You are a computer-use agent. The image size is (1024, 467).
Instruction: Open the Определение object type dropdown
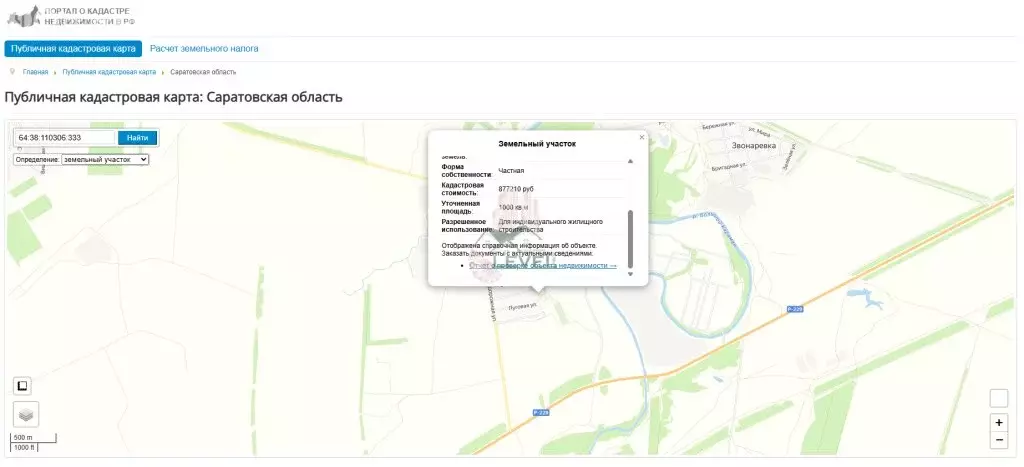point(104,159)
